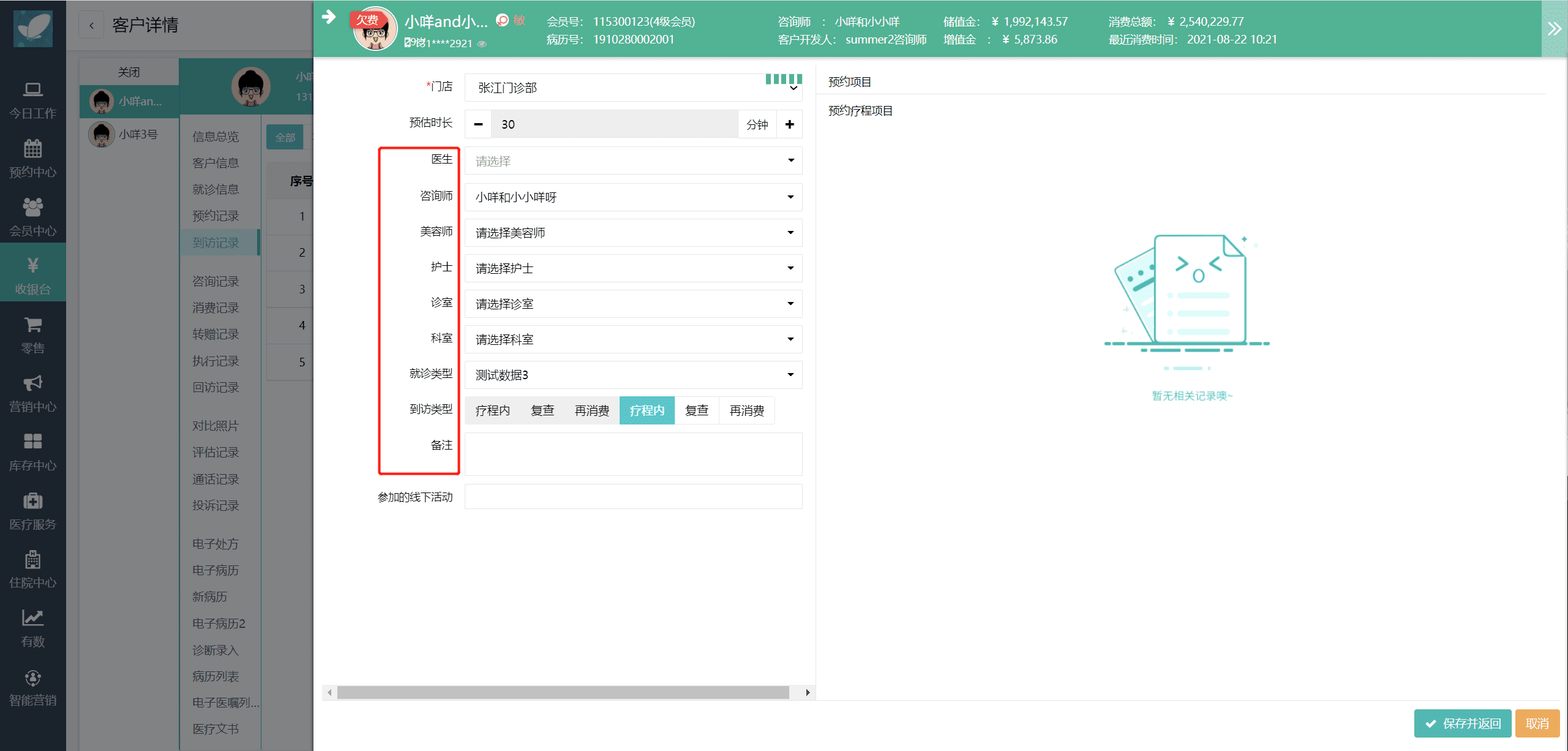1568x751 pixels.
Task: Select the rightmost 再消费 visit type option
Action: click(746, 410)
